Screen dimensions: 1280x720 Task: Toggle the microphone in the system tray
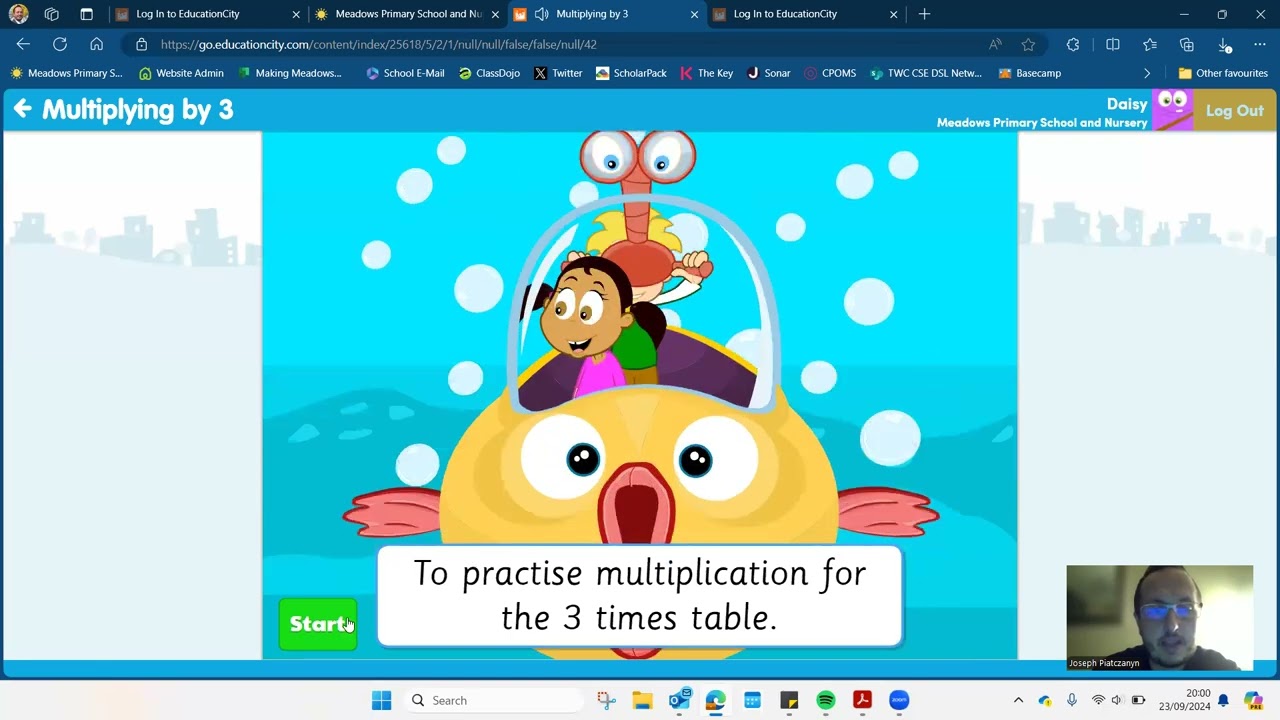pos(1072,700)
